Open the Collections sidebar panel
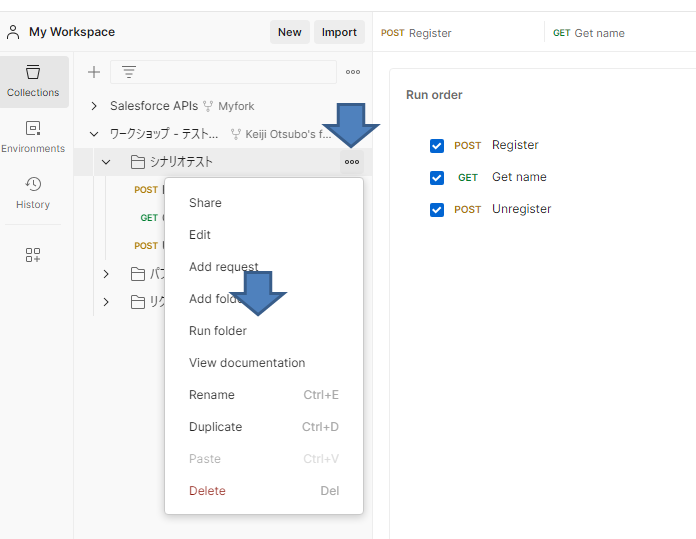 pyautogui.click(x=33, y=80)
